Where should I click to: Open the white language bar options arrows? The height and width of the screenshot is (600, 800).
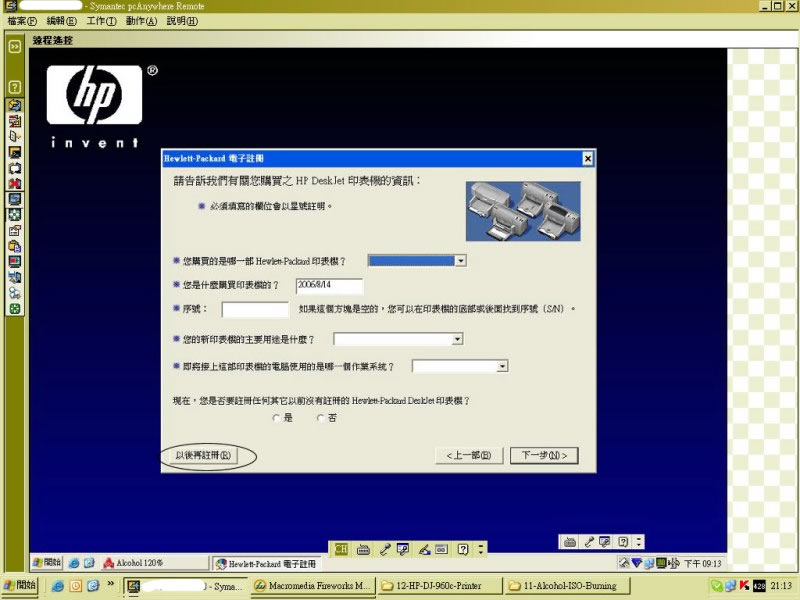[x=639, y=542]
